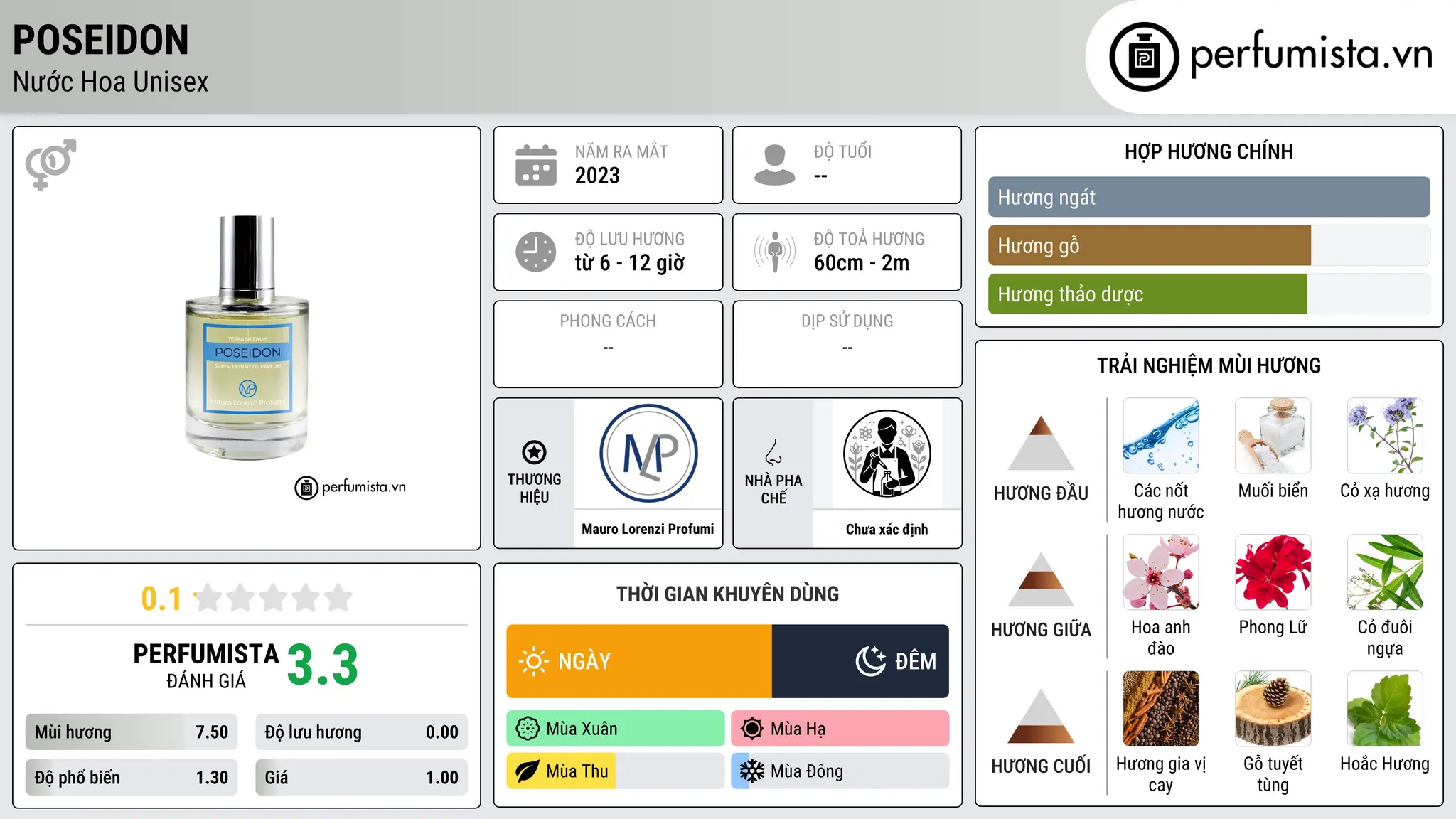
Task: Click the summer sun icon
Action: click(x=752, y=729)
